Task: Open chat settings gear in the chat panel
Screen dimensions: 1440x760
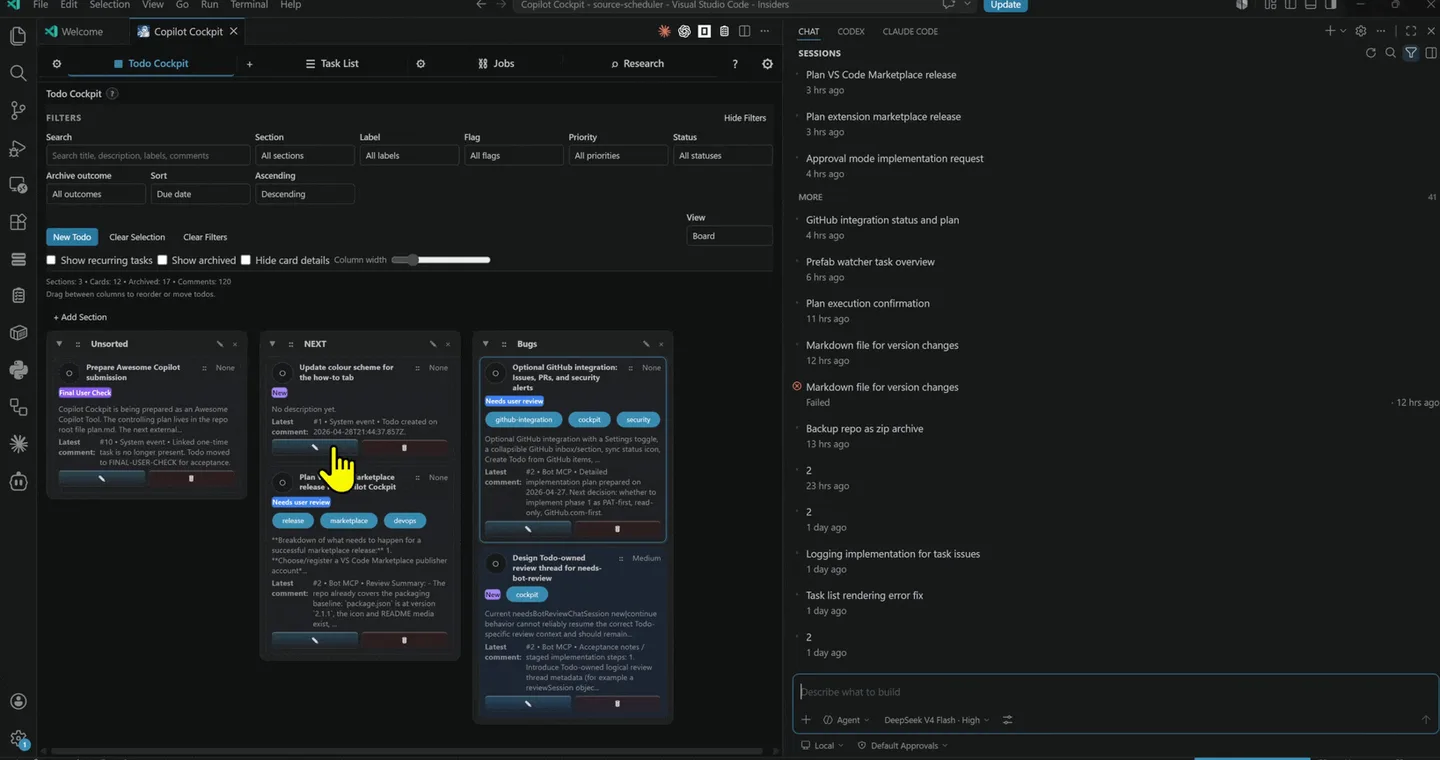Action: pyautogui.click(x=1361, y=31)
